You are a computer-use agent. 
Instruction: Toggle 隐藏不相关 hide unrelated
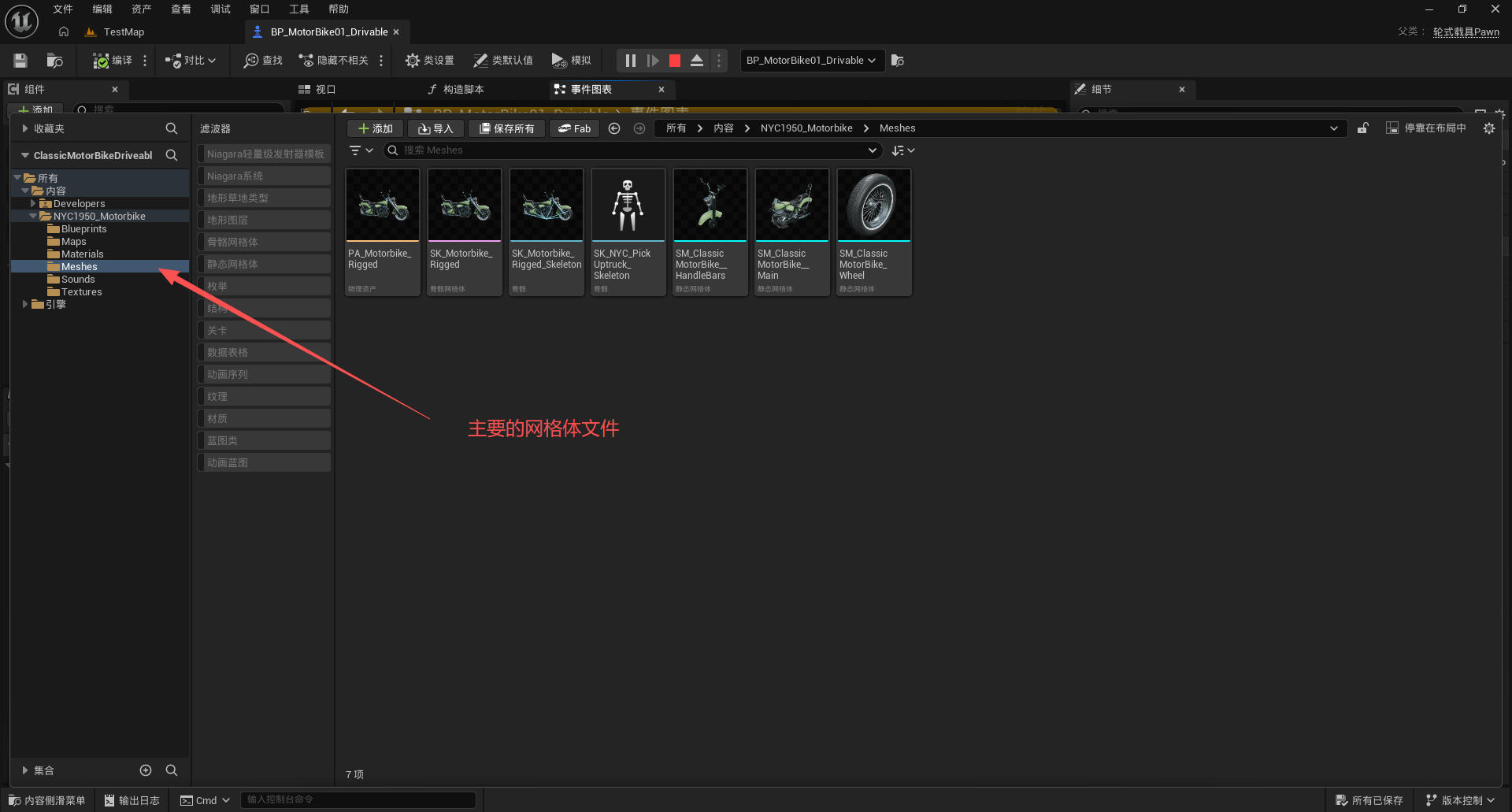tap(333, 61)
